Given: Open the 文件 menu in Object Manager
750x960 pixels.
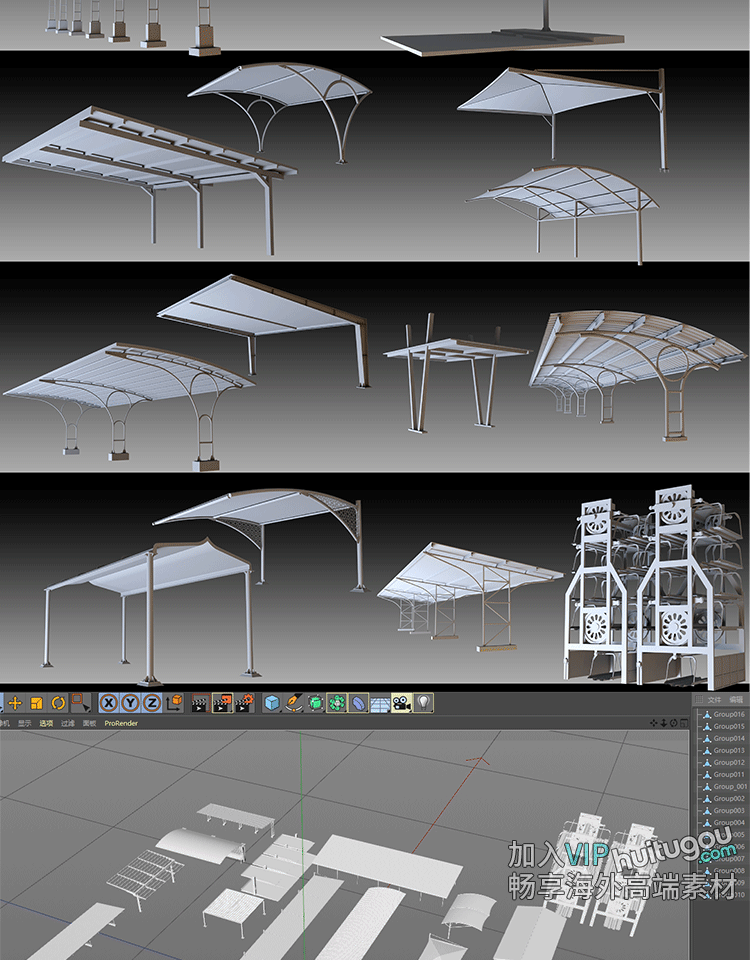Looking at the screenshot, I should [x=713, y=700].
